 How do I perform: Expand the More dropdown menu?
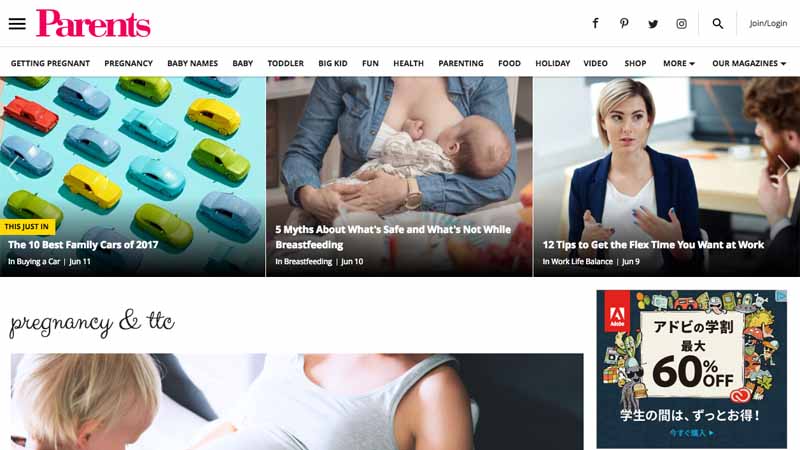pos(679,63)
